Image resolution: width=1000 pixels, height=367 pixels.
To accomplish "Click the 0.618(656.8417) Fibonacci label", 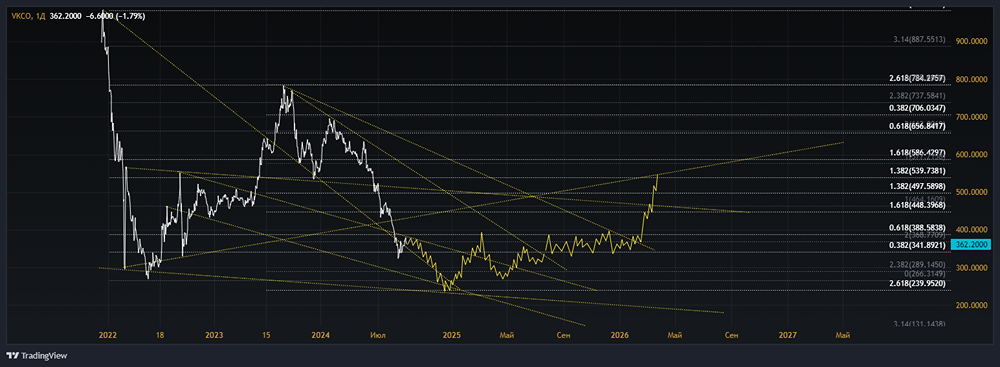I will [917, 126].
